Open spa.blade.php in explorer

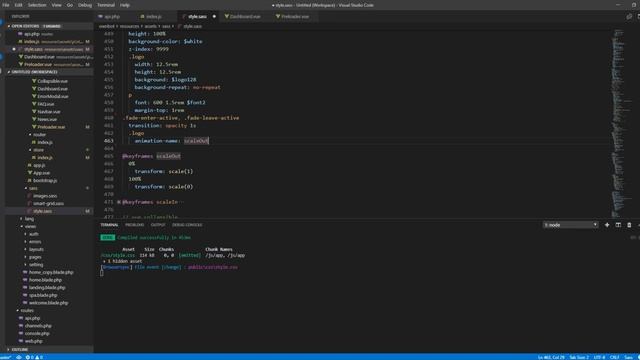(x=43, y=295)
